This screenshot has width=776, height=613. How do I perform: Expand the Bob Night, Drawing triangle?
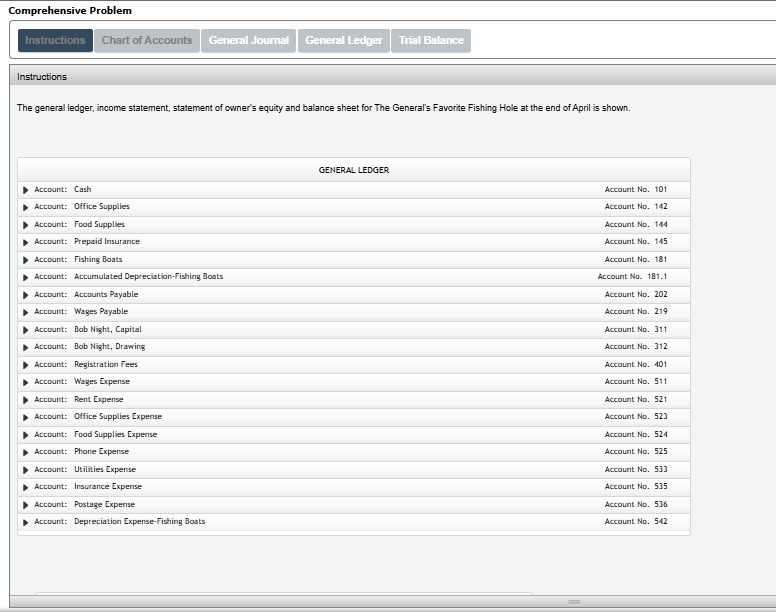[26, 348]
